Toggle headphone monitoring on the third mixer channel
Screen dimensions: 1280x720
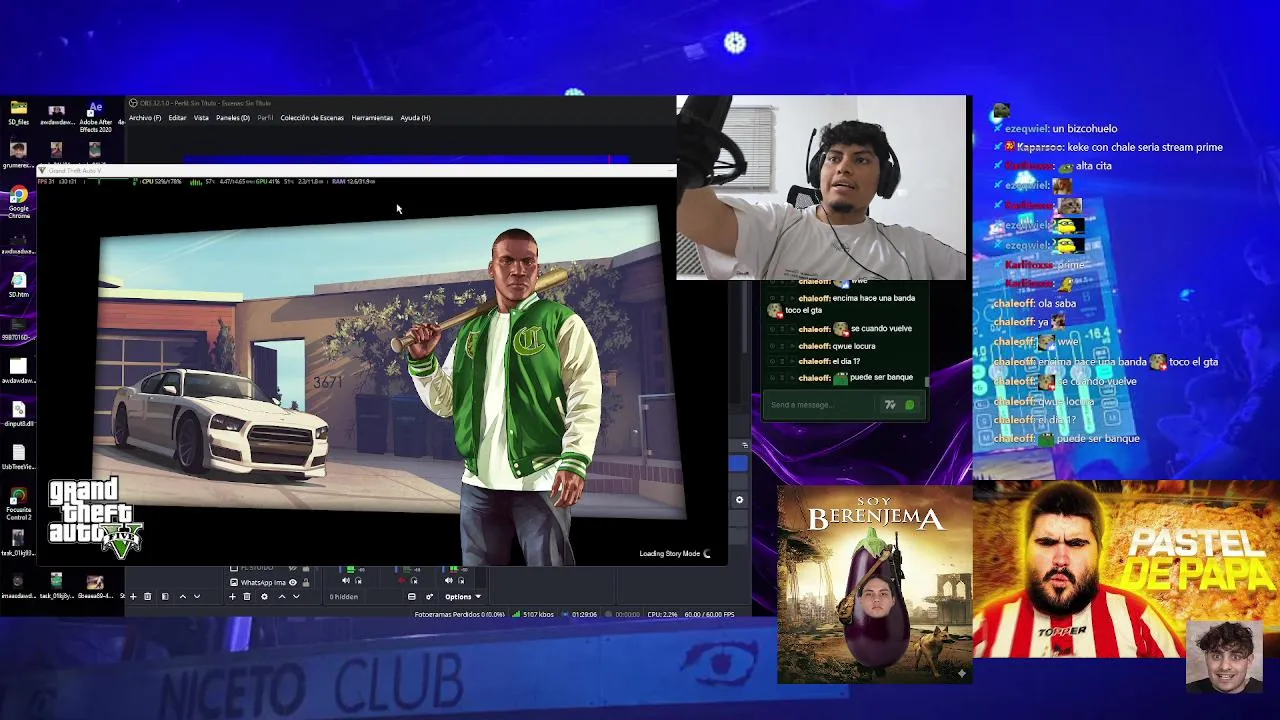point(461,580)
